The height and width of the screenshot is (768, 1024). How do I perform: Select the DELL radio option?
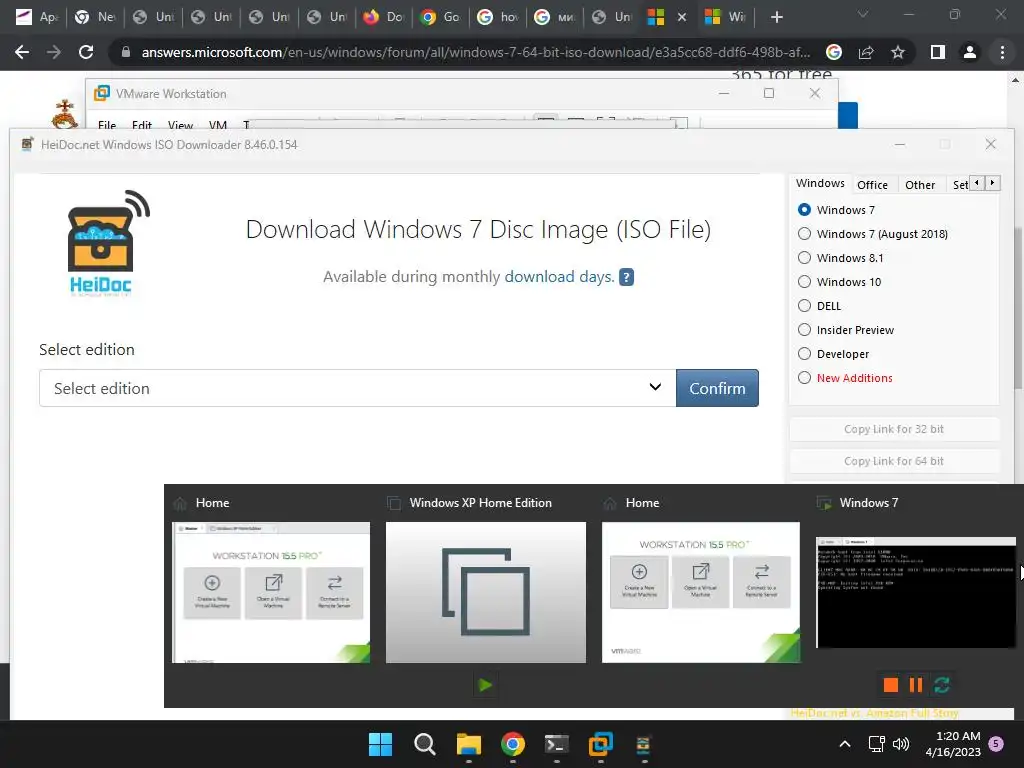click(805, 306)
